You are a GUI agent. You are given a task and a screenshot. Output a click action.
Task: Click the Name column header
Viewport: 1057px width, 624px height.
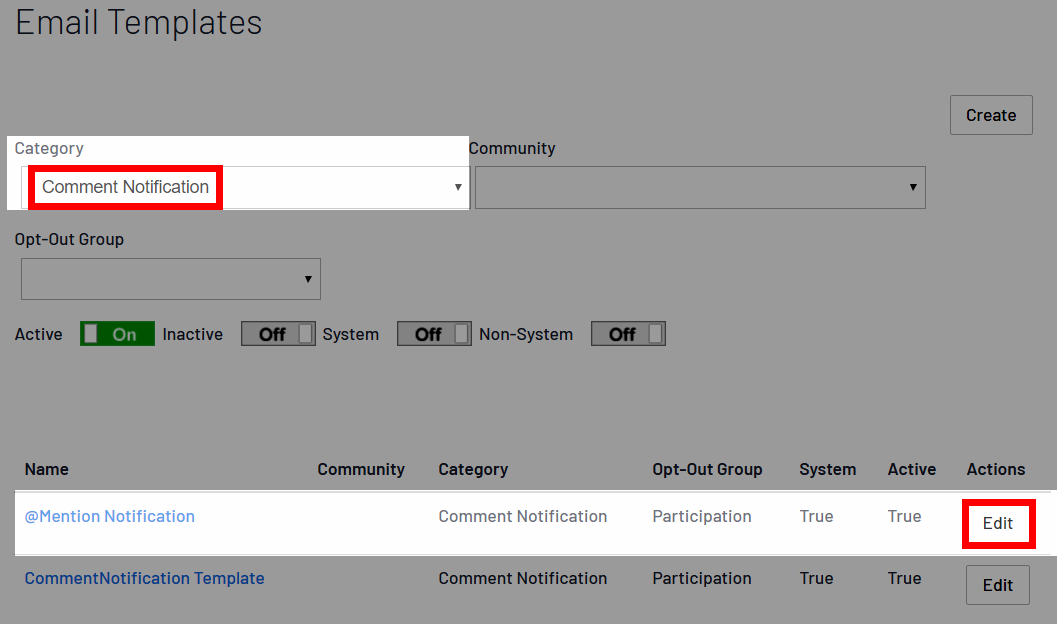coord(47,469)
